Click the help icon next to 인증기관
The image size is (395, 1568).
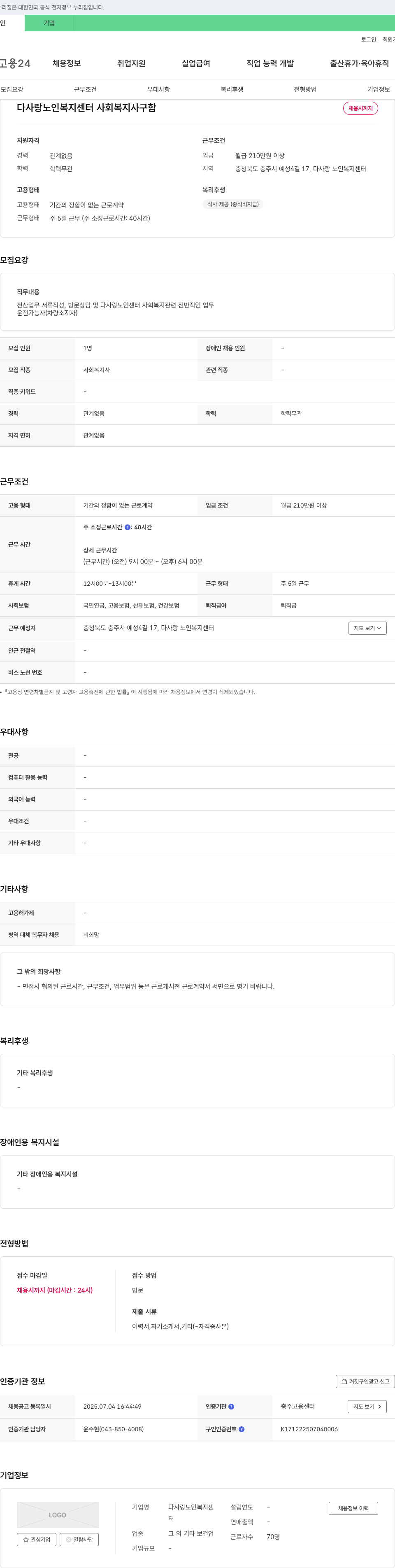[x=231, y=1407]
